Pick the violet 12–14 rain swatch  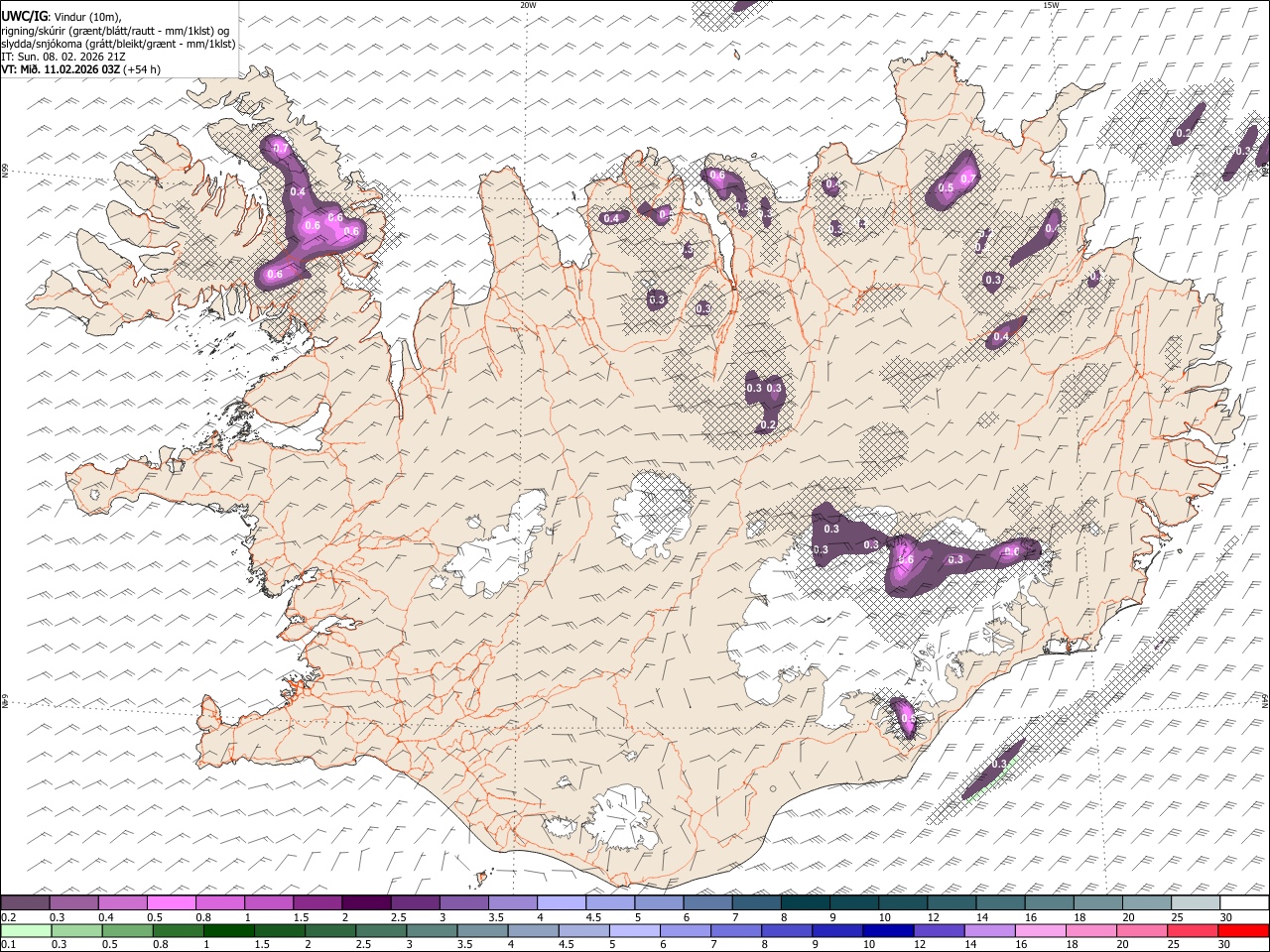point(939,930)
